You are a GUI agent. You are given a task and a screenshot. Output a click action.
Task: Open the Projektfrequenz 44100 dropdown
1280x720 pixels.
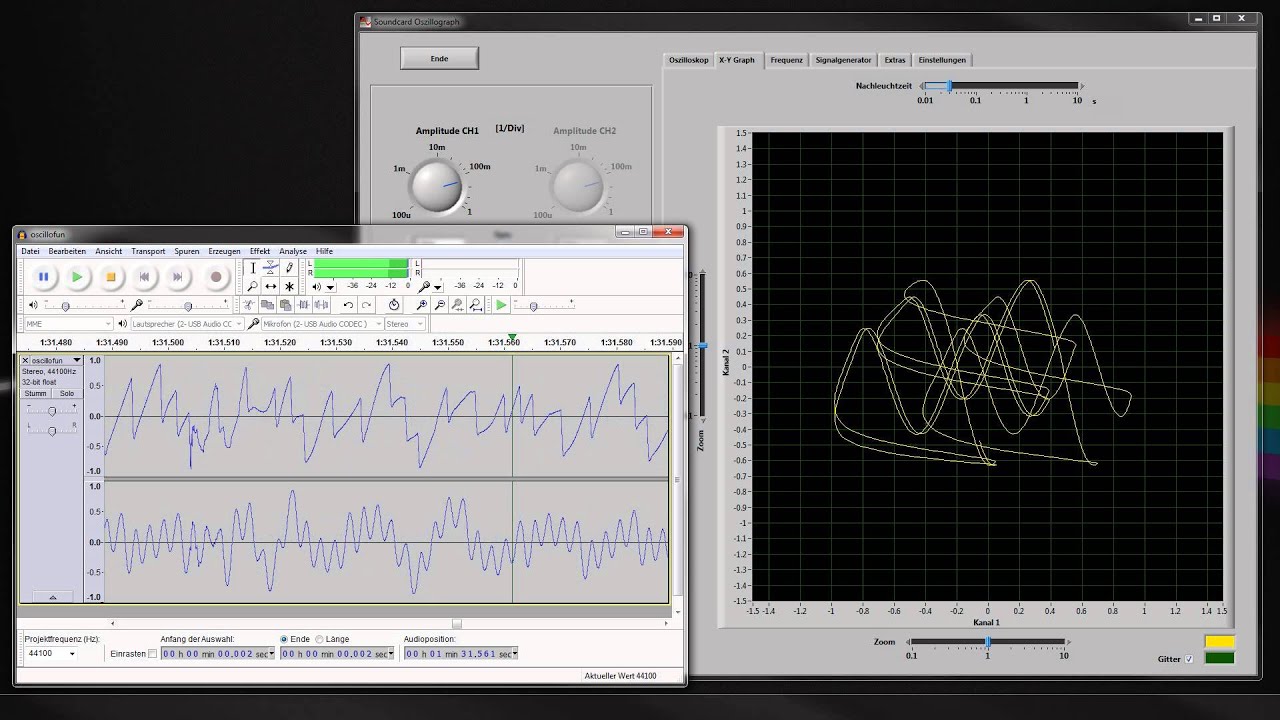click(72, 654)
